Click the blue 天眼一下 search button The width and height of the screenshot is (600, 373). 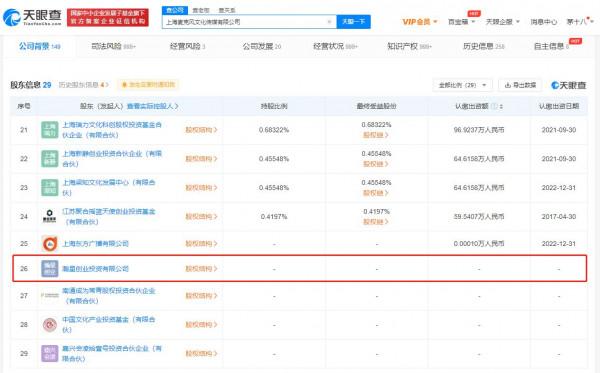pos(354,22)
